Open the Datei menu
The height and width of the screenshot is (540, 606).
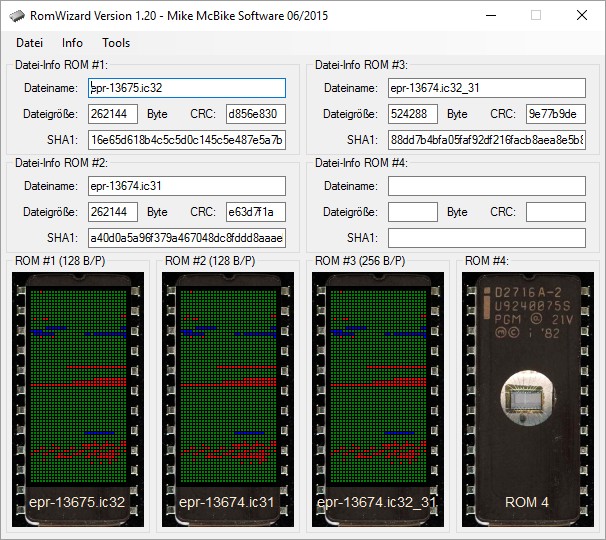pos(30,43)
